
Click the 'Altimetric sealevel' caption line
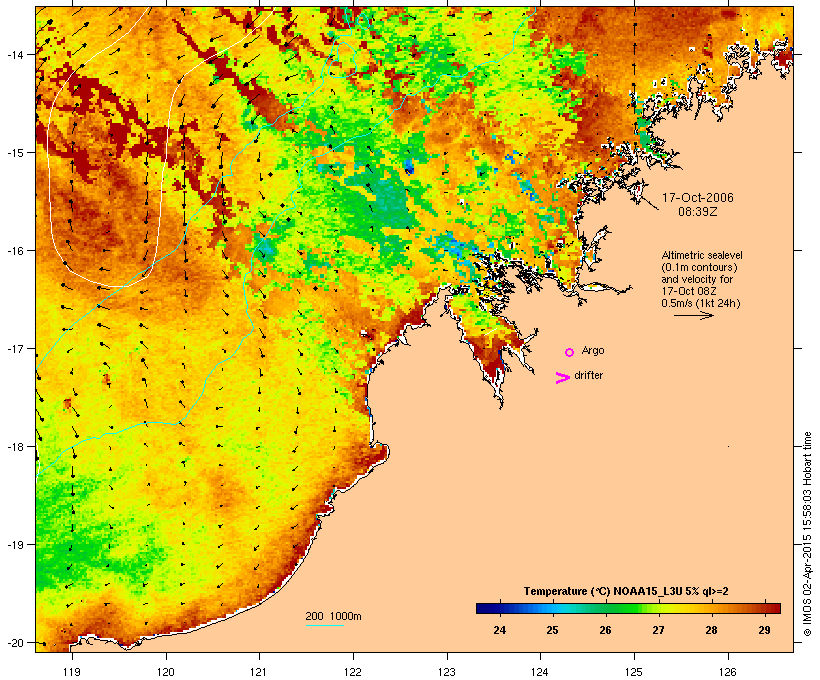point(702,255)
